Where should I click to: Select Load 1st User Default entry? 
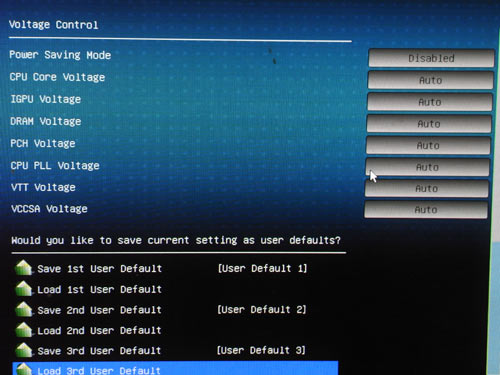pos(99,289)
